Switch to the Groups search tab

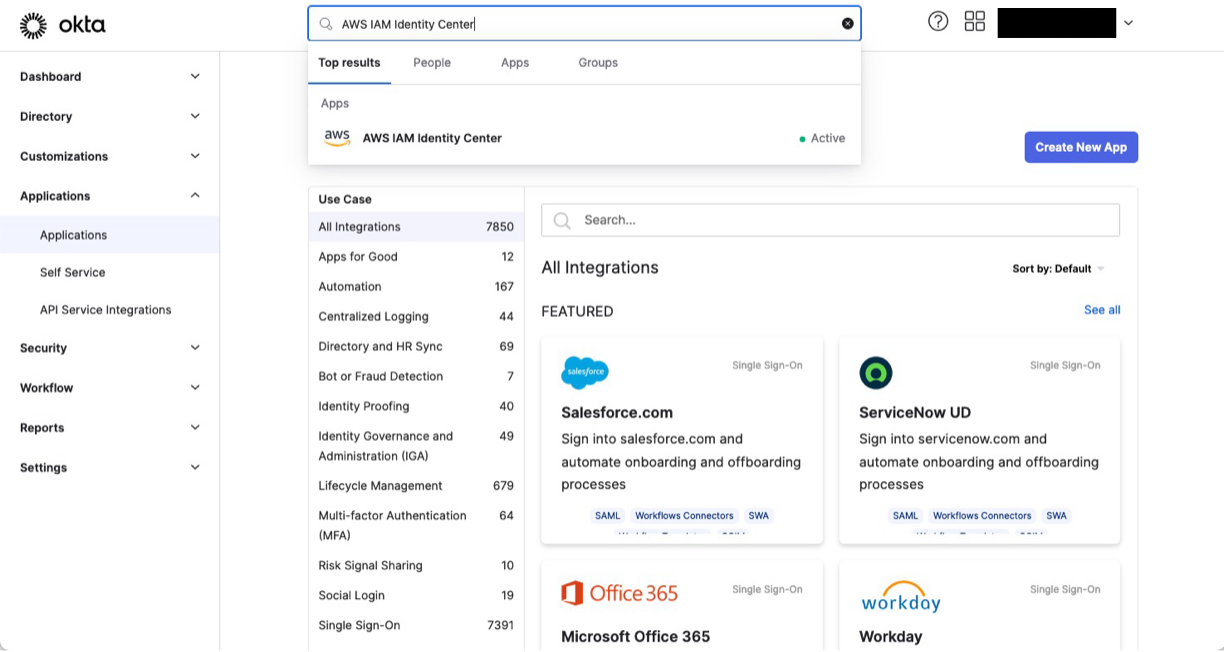pyautogui.click(x=597, y=62)
